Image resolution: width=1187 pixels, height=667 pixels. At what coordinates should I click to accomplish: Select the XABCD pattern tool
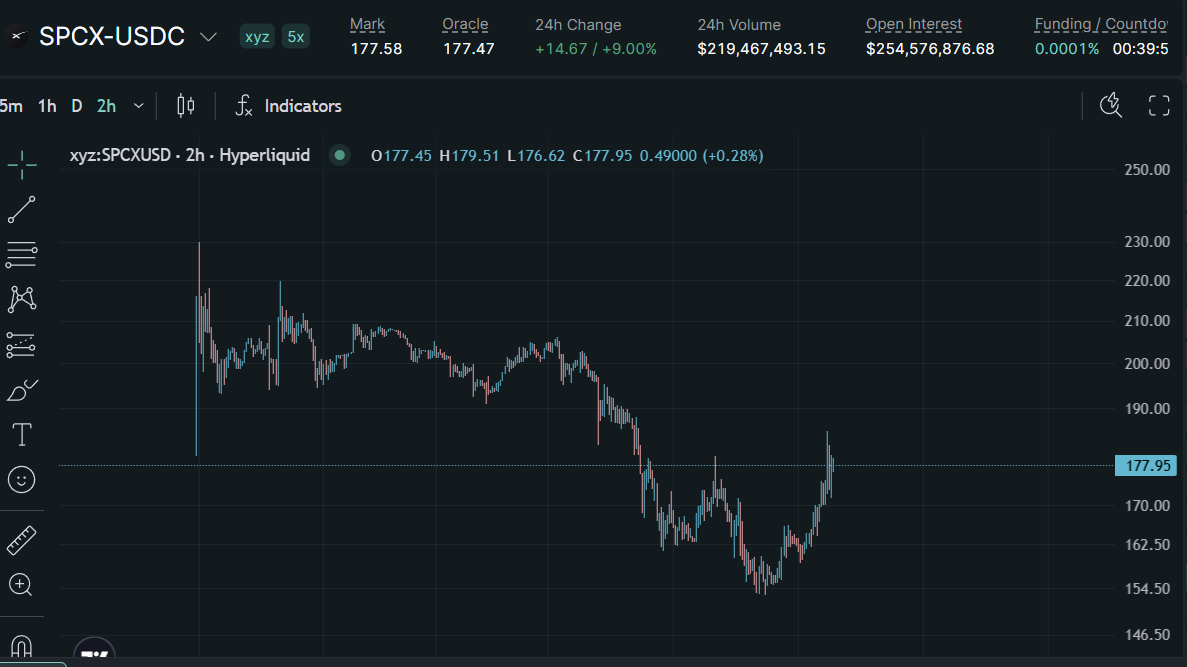coord(22,300)
